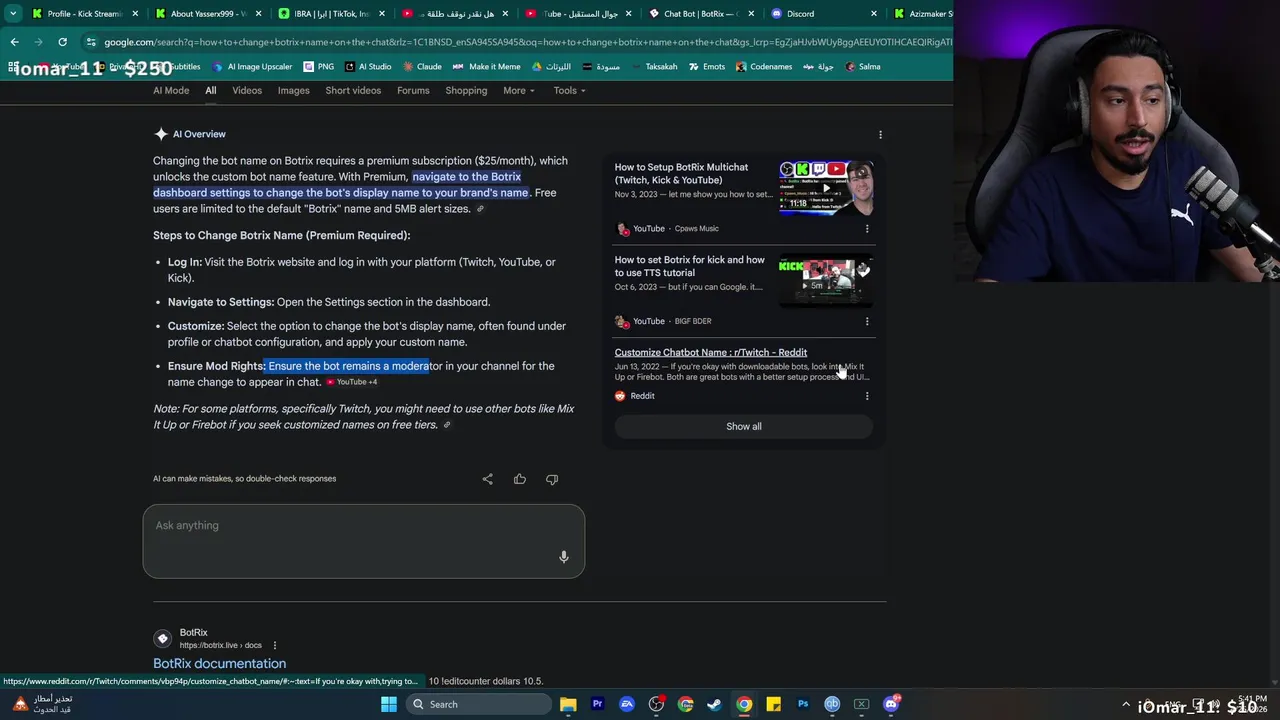This screenshot has height=720, width=1280.
Task: Open Discord from the taskbar
Action: 891,704
